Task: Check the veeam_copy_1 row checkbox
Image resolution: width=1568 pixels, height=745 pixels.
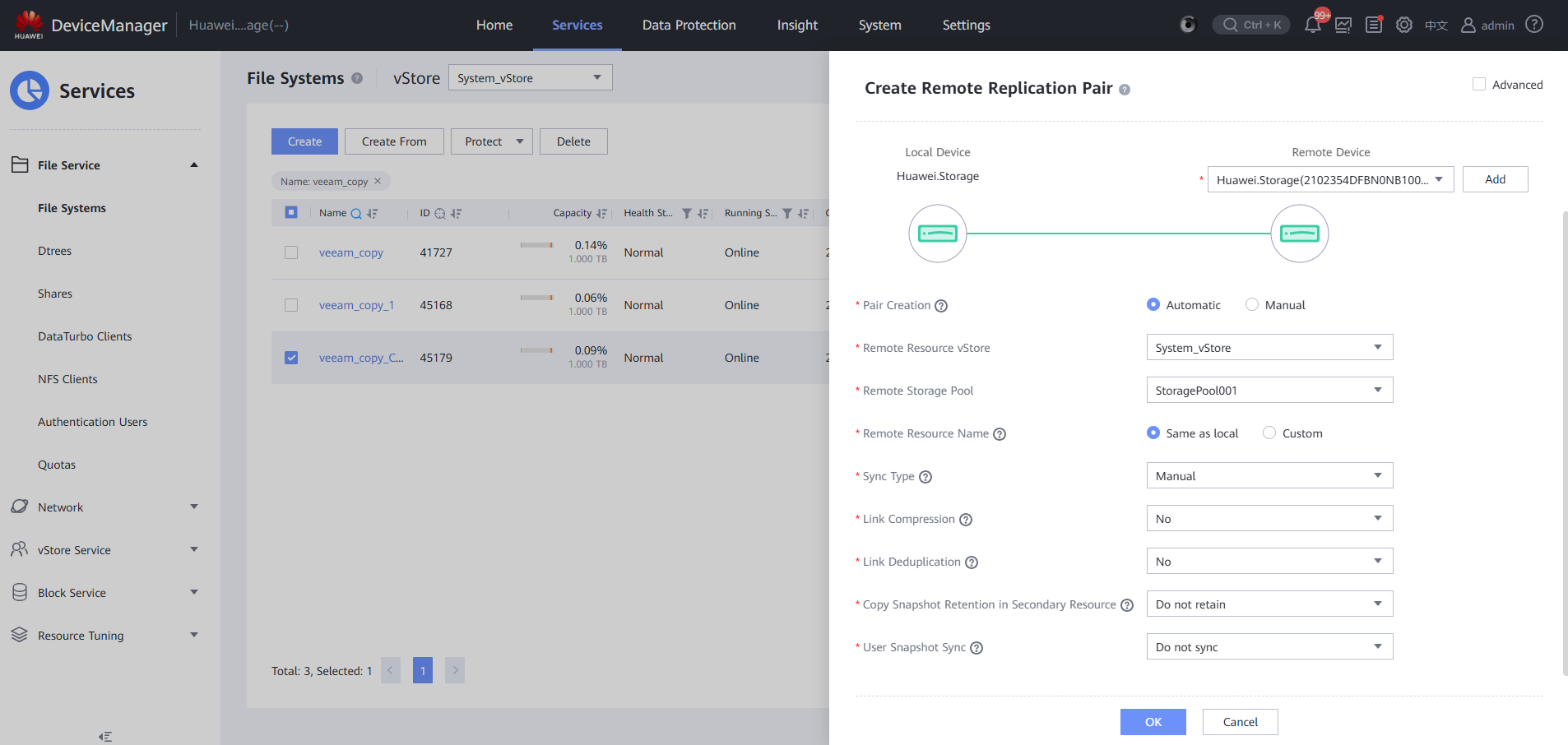Action: [x=291, y=305]
